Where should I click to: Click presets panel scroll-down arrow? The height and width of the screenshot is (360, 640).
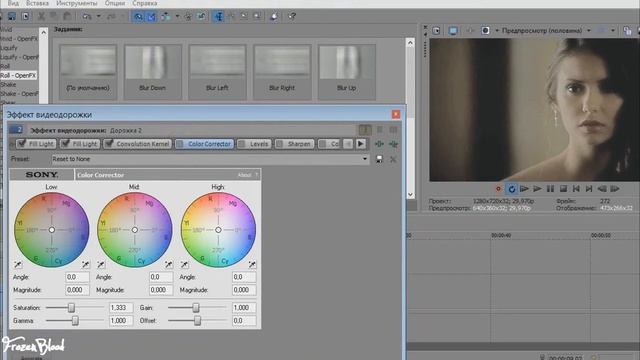[x=410, y=195]
